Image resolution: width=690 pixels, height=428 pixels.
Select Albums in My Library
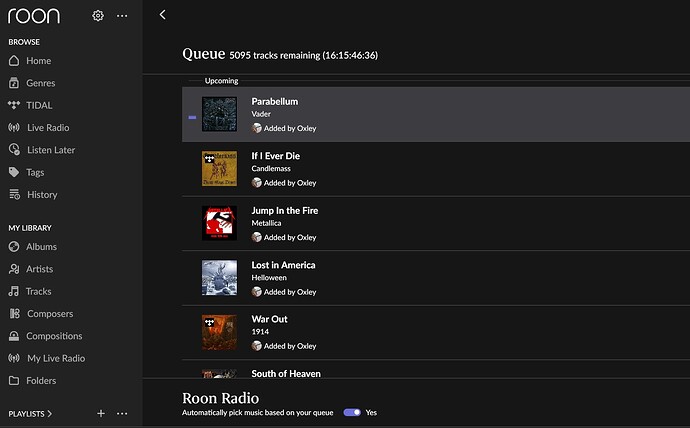click(41, 247)
